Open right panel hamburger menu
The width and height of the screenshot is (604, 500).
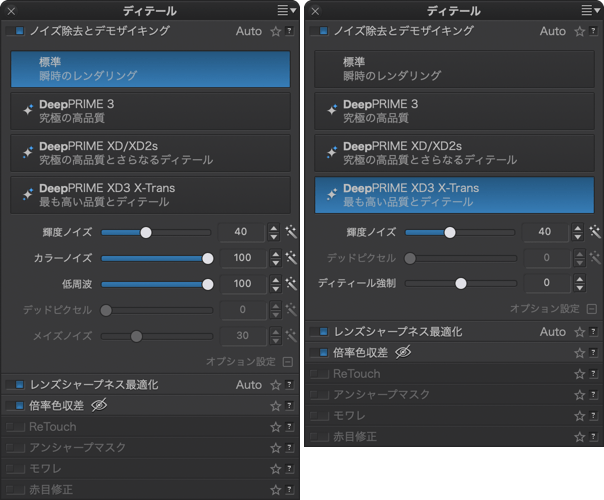pos(591,10)
